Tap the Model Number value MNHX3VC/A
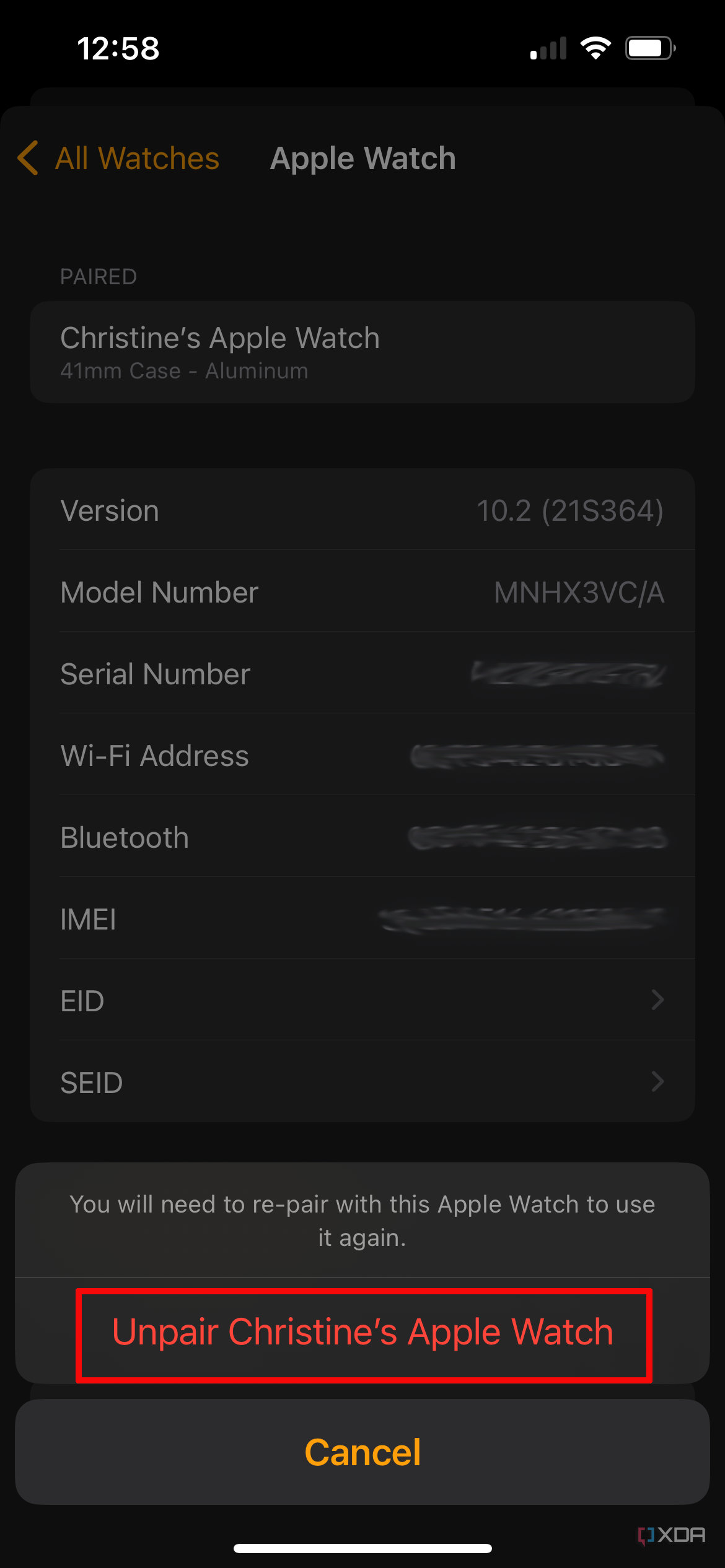Viewport: 725px width, 1568px height. coord(578,592)
